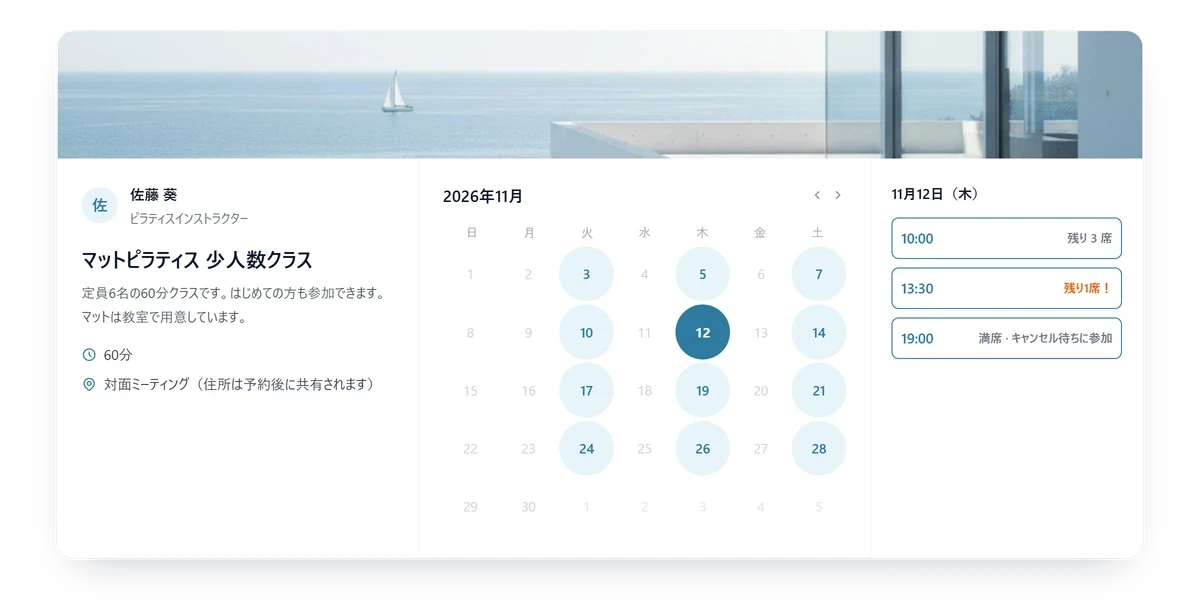Select November 10 on the calendar
Image resolution: width=1200 pixels, height=600 pixels.
586,332
